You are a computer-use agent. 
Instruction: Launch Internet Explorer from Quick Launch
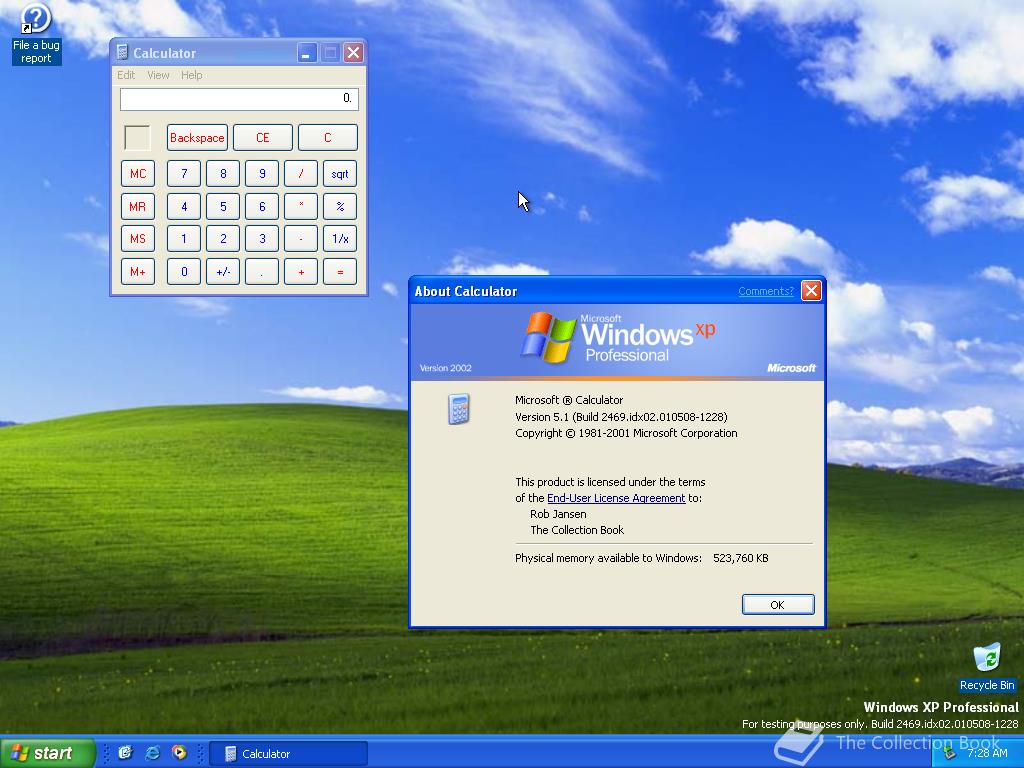coord(153,753)
